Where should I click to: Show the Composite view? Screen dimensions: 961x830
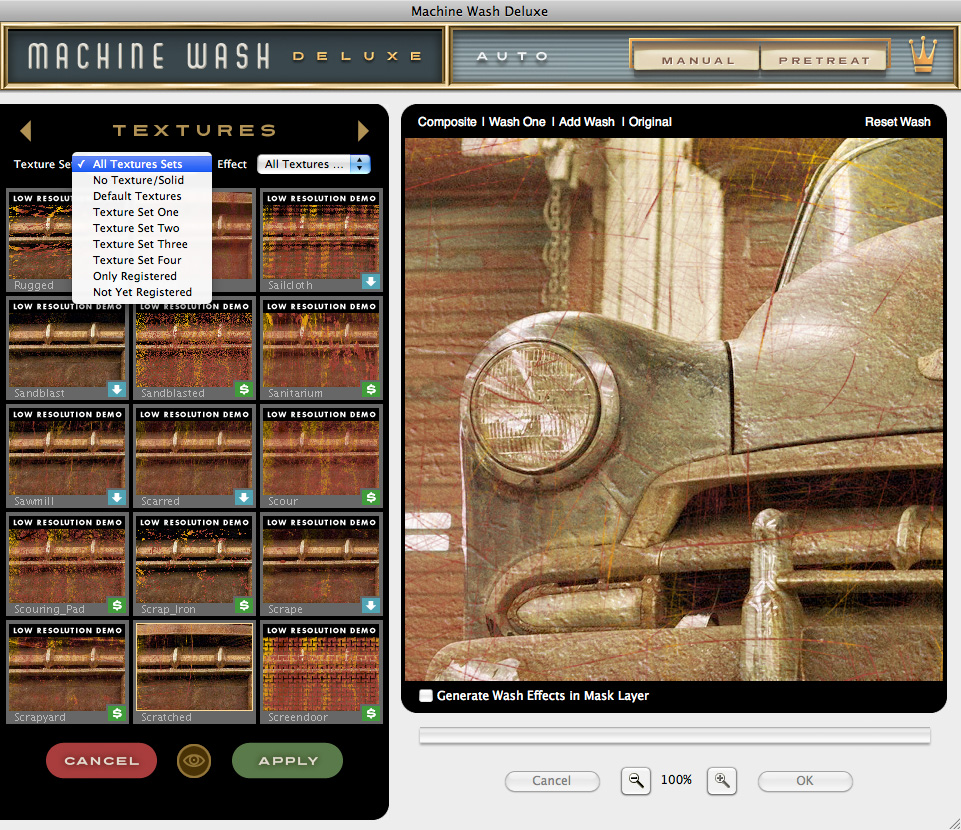click(447, 122)
